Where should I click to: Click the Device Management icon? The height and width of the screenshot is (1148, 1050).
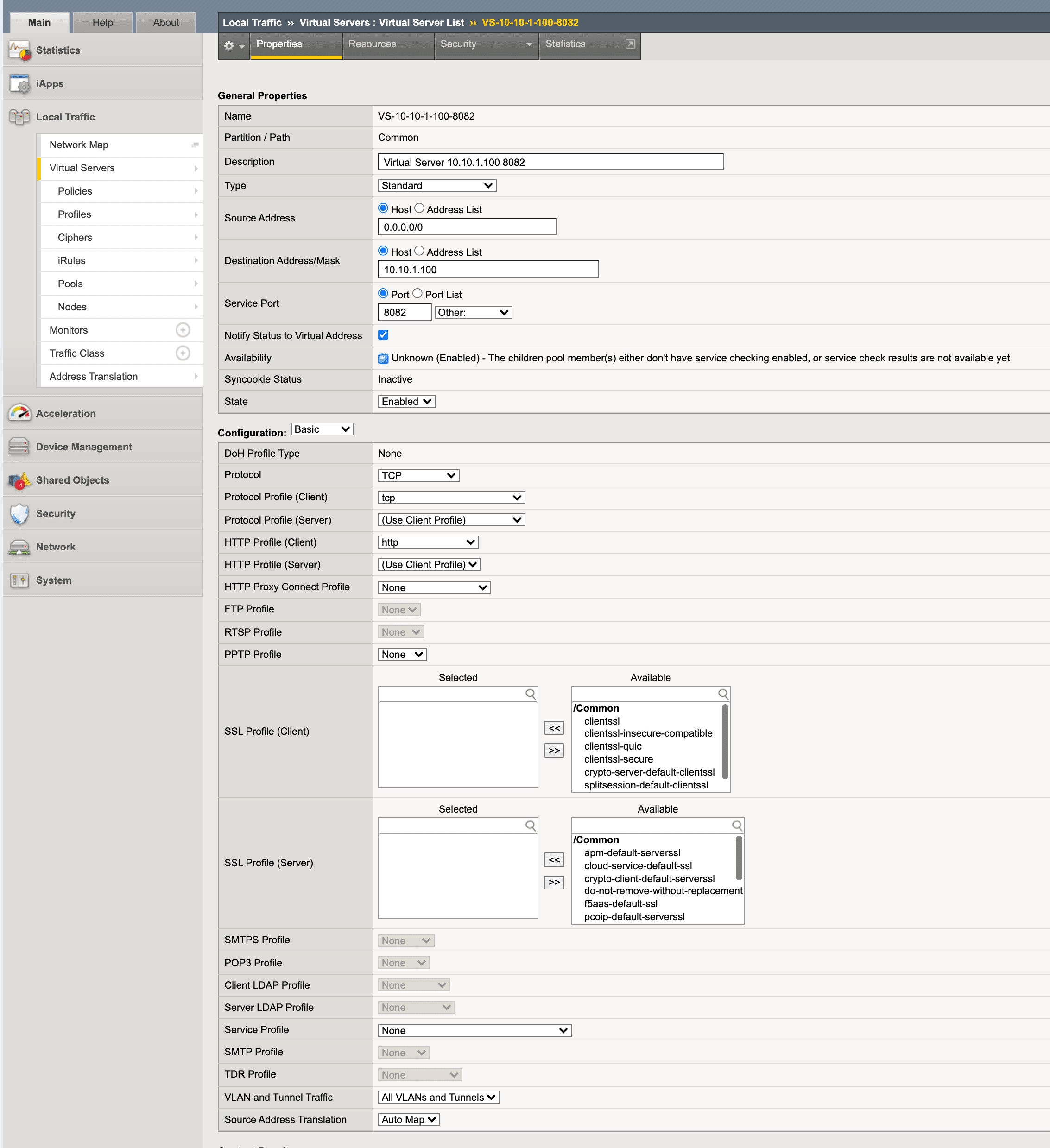pyautogui.click(x=19, y=447)
